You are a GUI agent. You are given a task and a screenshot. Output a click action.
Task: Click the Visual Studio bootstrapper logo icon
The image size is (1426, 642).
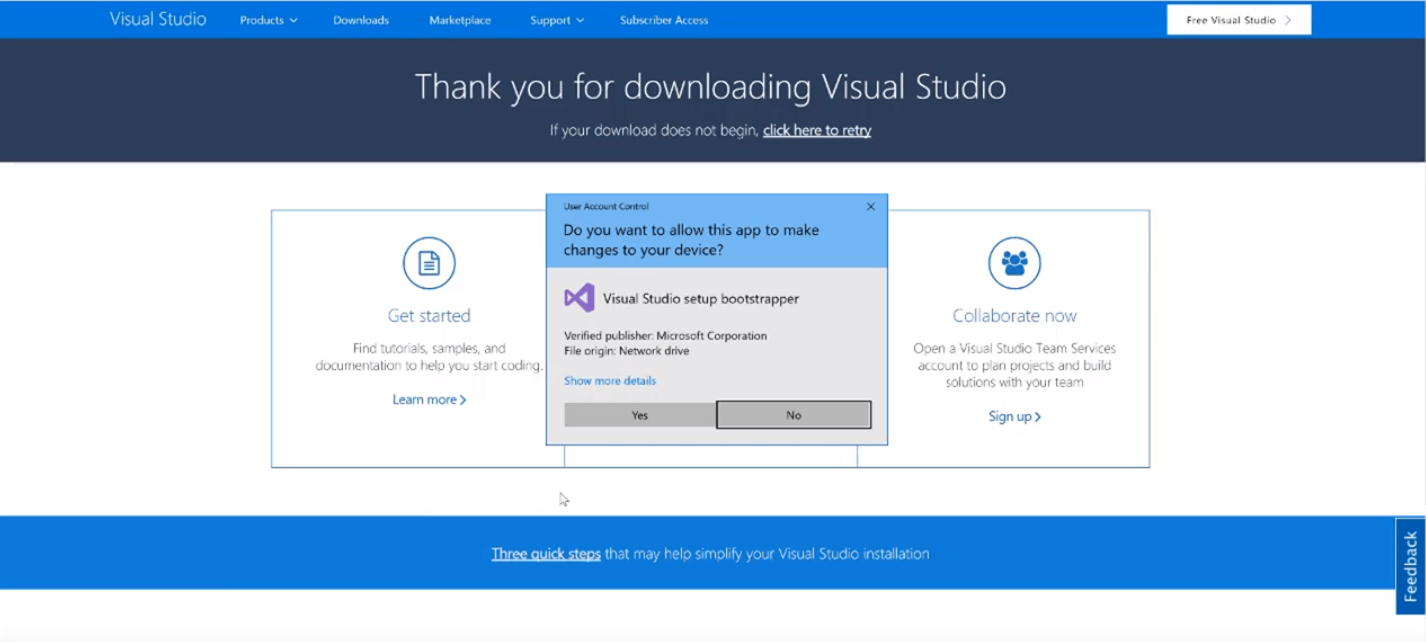pos(579,298)
